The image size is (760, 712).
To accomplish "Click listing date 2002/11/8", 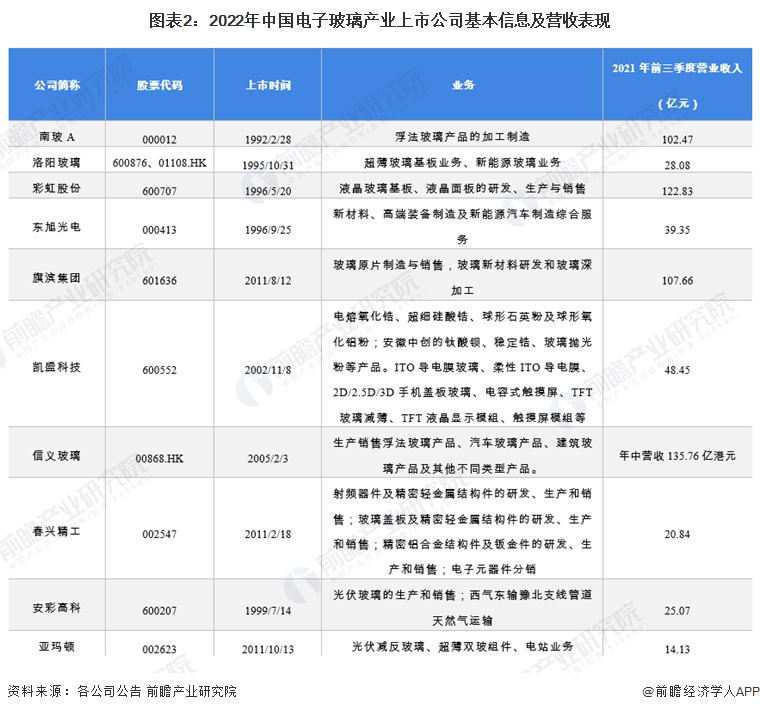I will point(268,370).
